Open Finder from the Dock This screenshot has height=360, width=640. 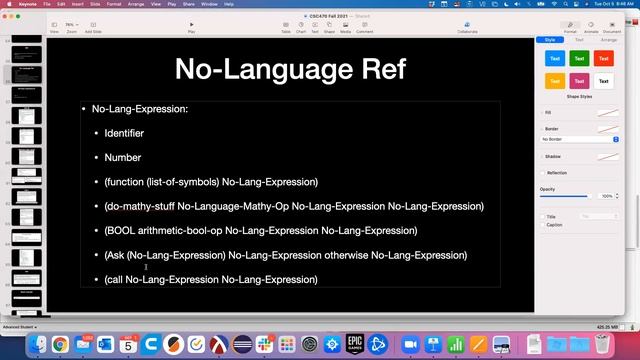38,345
